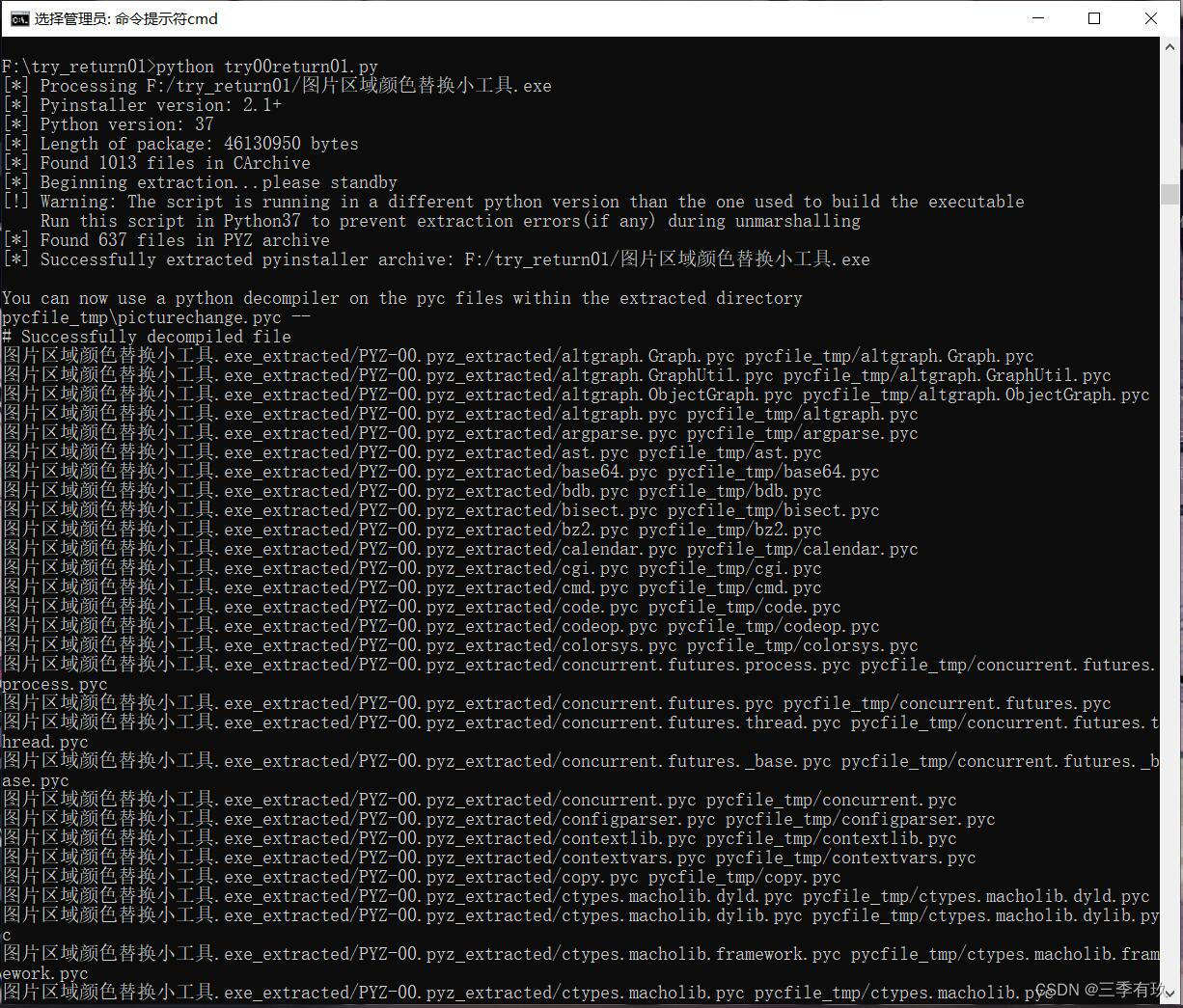Click the Warning about different python version

(x=511, y=202)
